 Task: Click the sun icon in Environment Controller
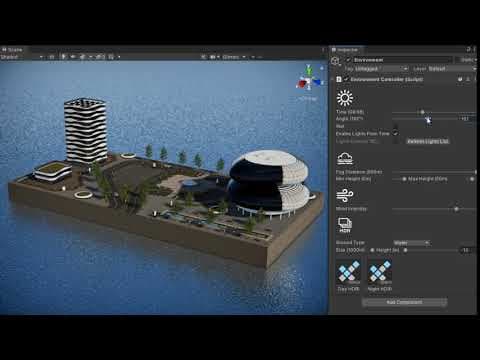(345, 98)
